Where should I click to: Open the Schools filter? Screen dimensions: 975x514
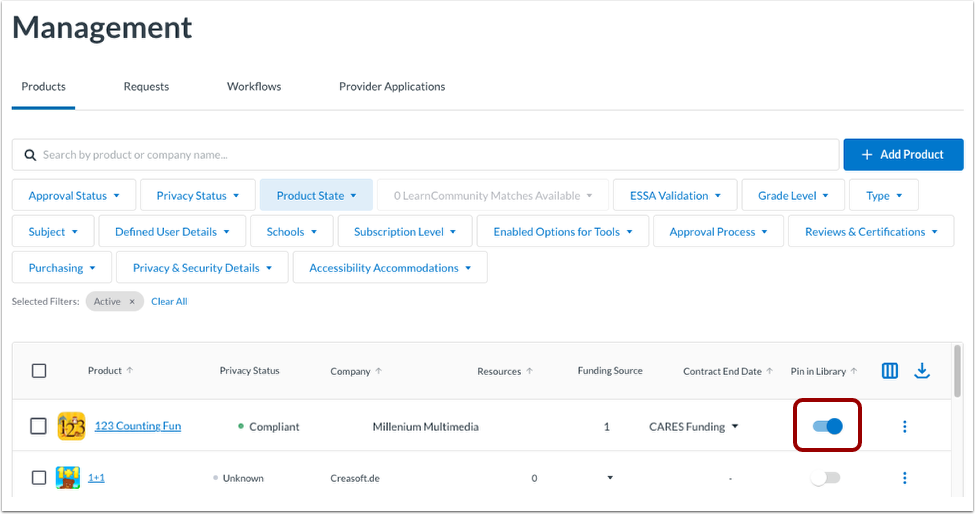click(x=292, y=232)
